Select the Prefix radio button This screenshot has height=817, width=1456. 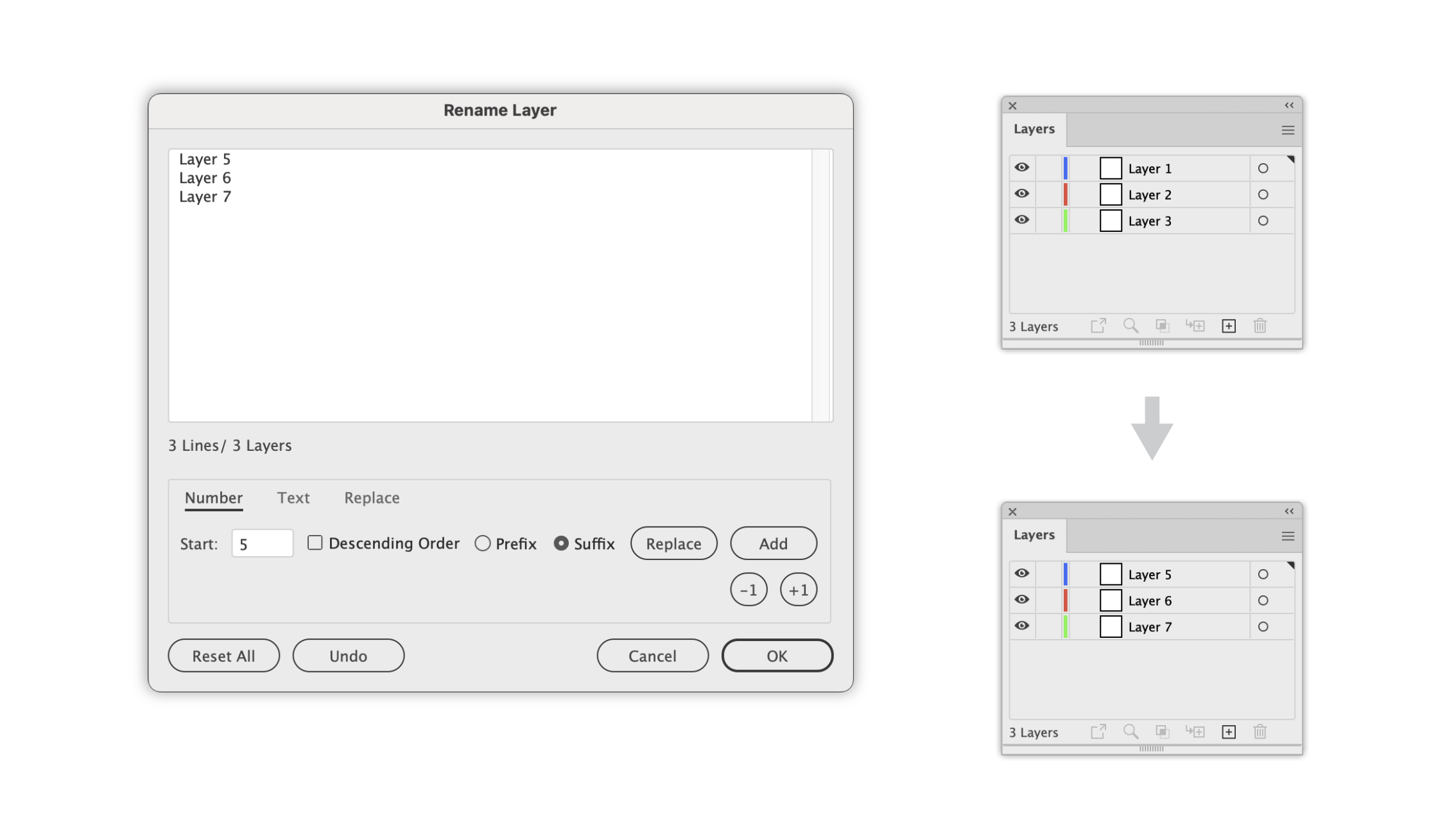point(482,543)
